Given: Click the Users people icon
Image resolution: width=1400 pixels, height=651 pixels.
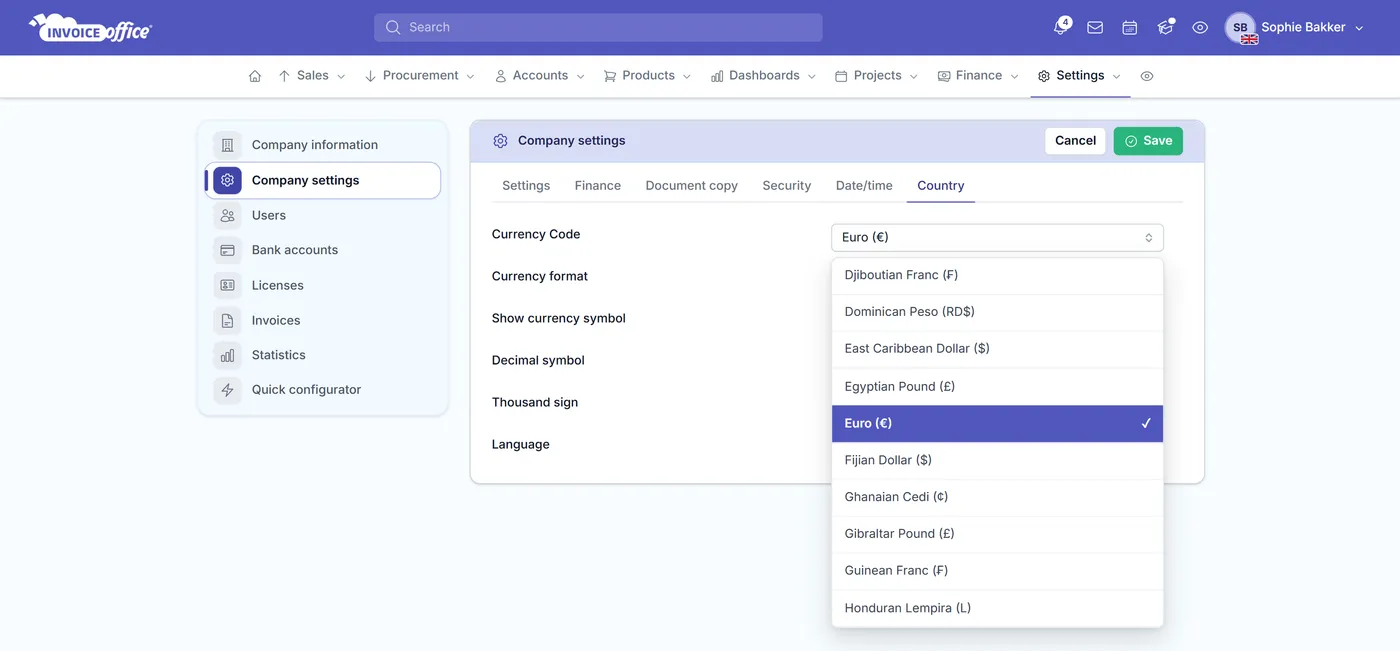Looking at the screenshot, I should (227, 215).
